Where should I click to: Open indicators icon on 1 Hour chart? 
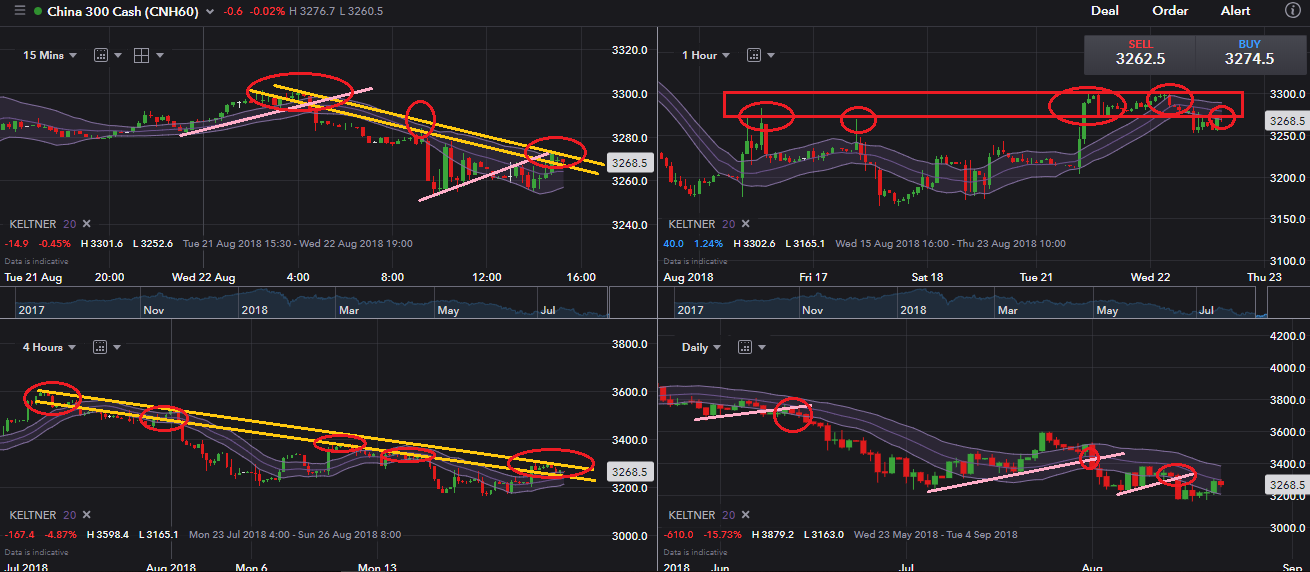755,55
